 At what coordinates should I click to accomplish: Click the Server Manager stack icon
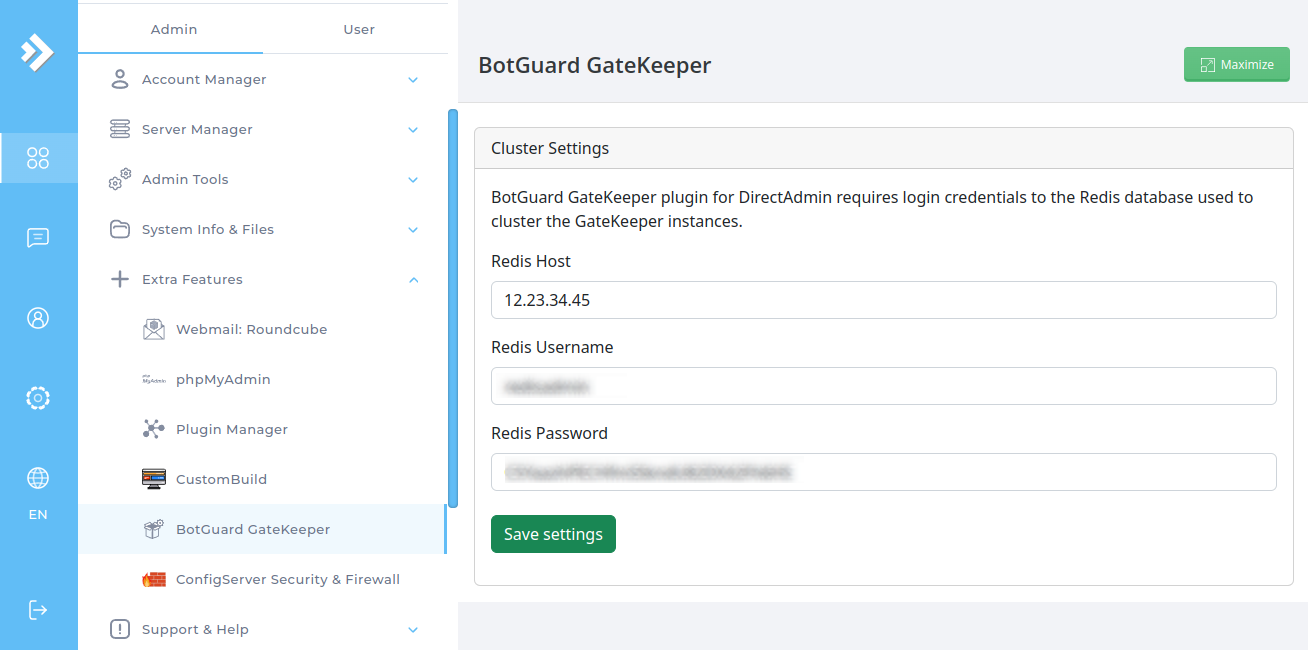click(x=120, y=129)
